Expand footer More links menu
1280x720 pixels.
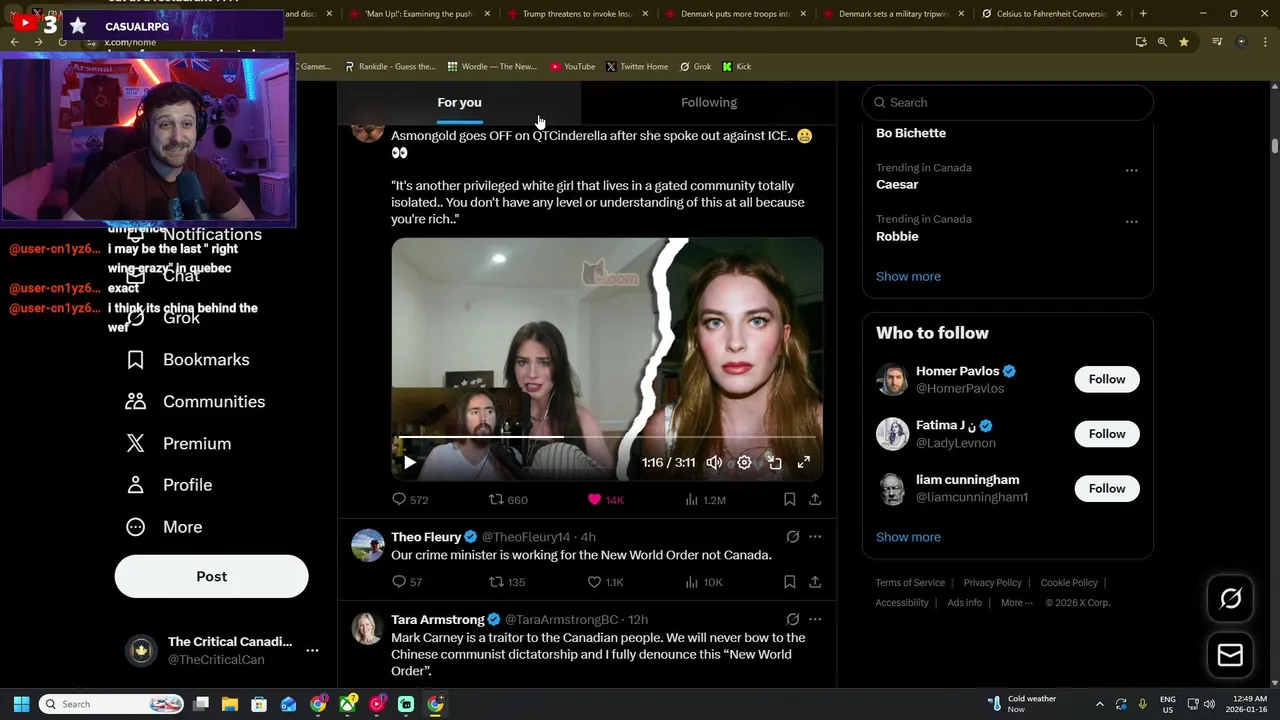click(1017, 603)
